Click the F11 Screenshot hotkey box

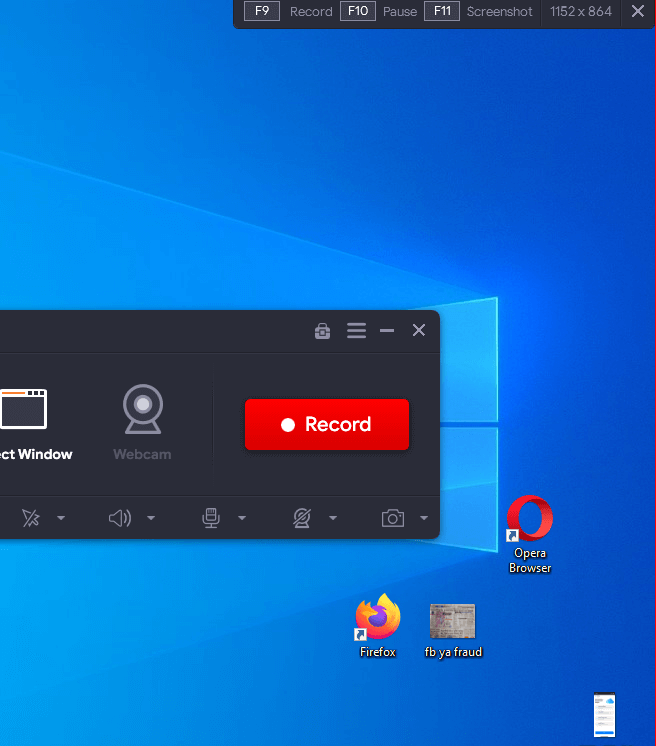[441, 12]
